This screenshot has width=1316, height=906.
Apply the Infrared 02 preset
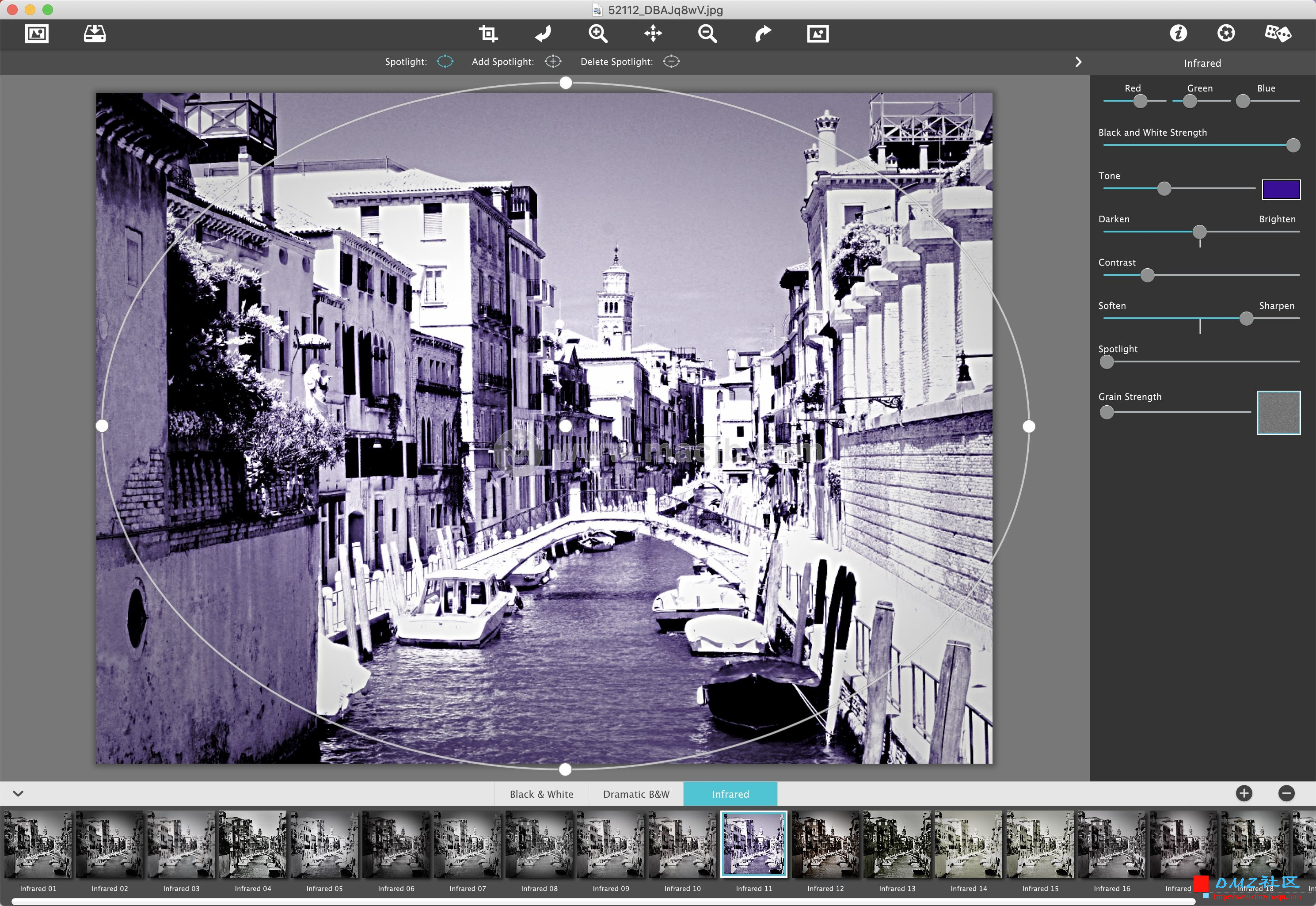pos(110,844)
